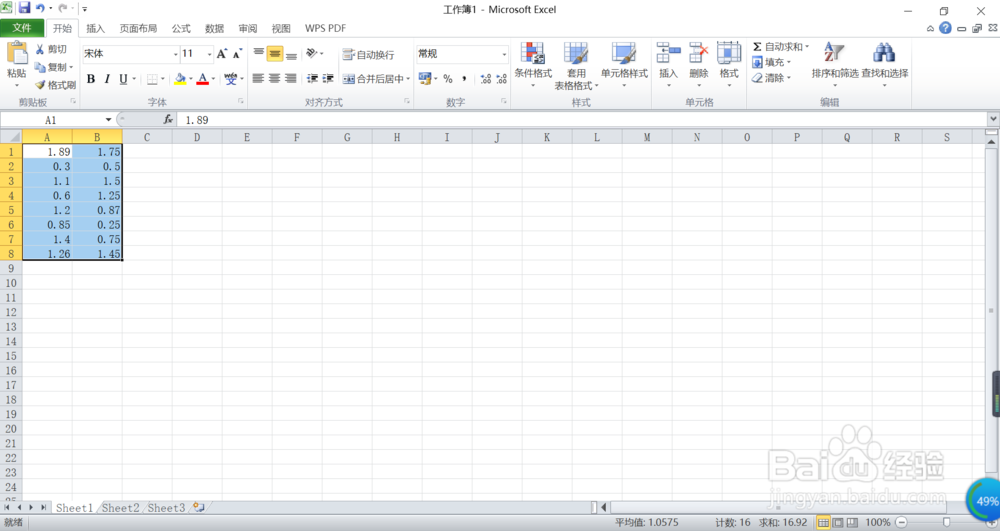The width and height of the screenshot is (1000, 531).
Task: Expand the Name Box dropdown
Action: [x=108, y=119]
